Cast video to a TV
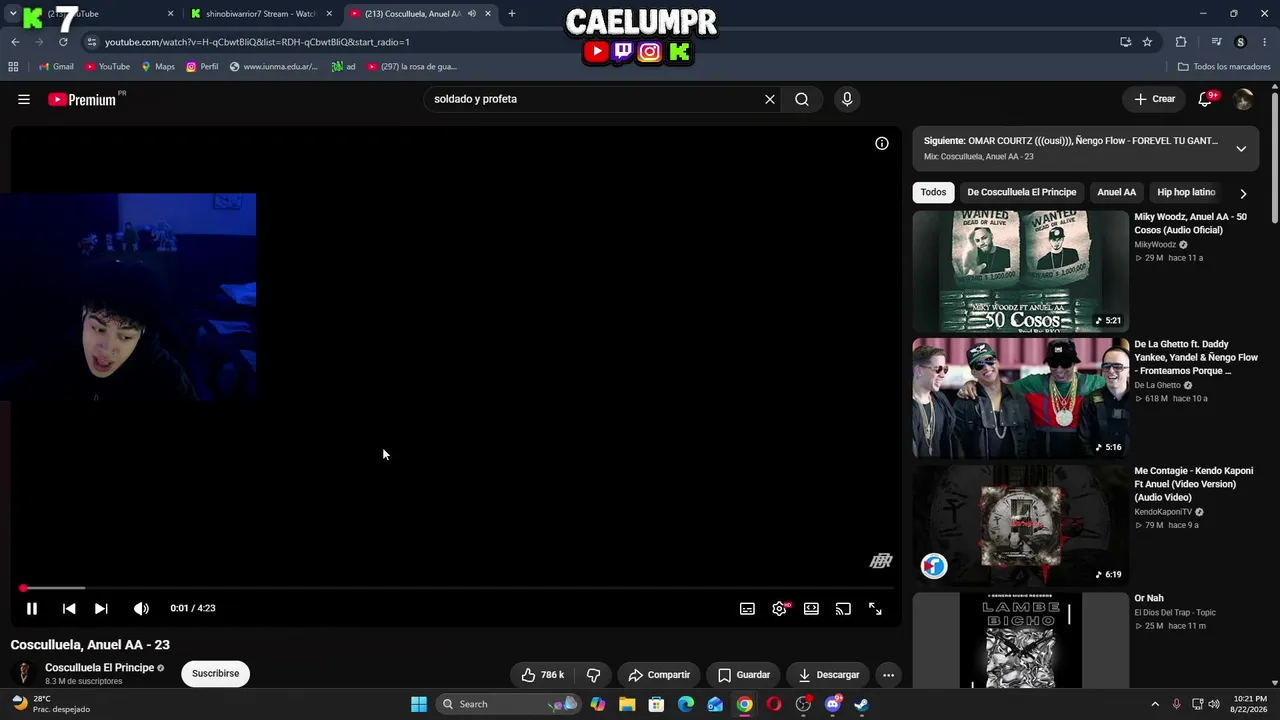Screen dimensions: 1280x720 click(x=843, y=608)
